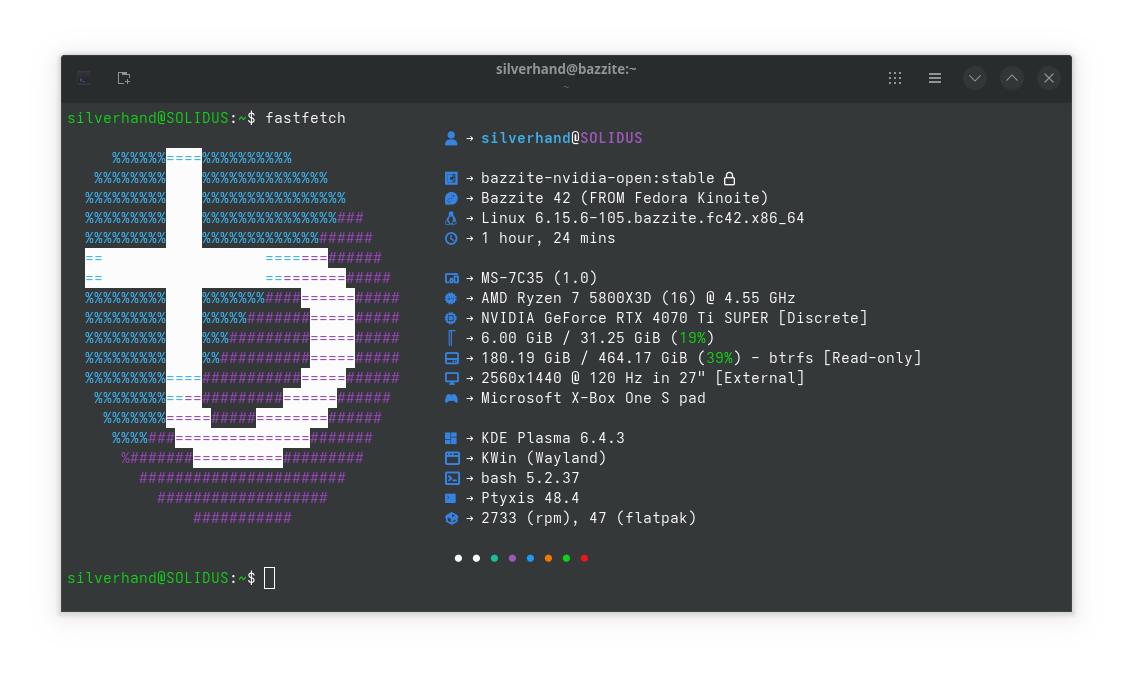Click the 2733 (rpm), 47 (flatpak) line

[589, 518]
